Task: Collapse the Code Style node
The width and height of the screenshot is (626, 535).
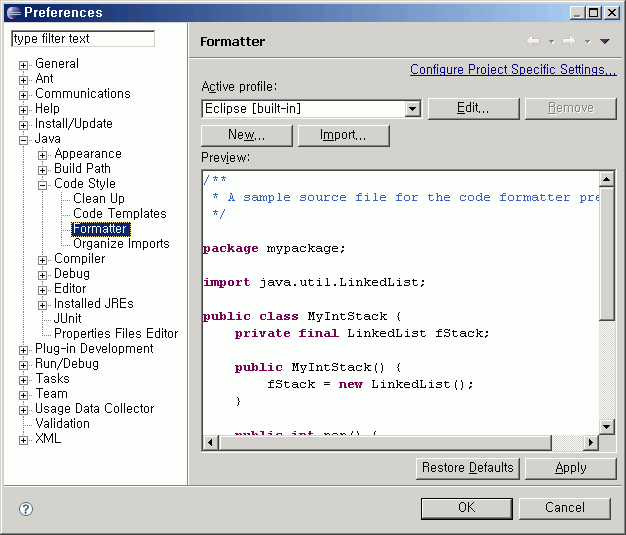Action: coord(43,185)
